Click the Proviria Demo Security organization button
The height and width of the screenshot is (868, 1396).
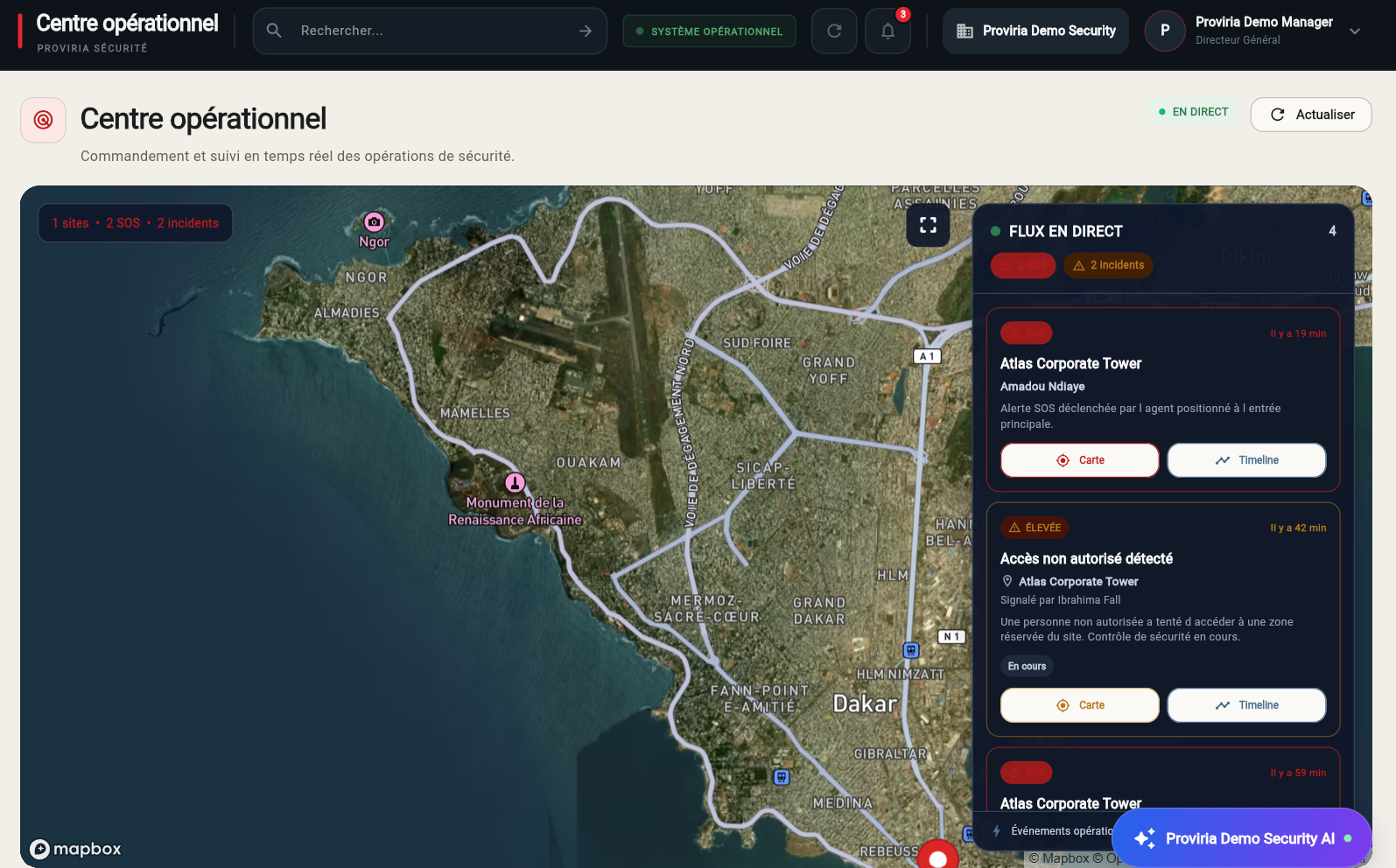coord(1035,31)
